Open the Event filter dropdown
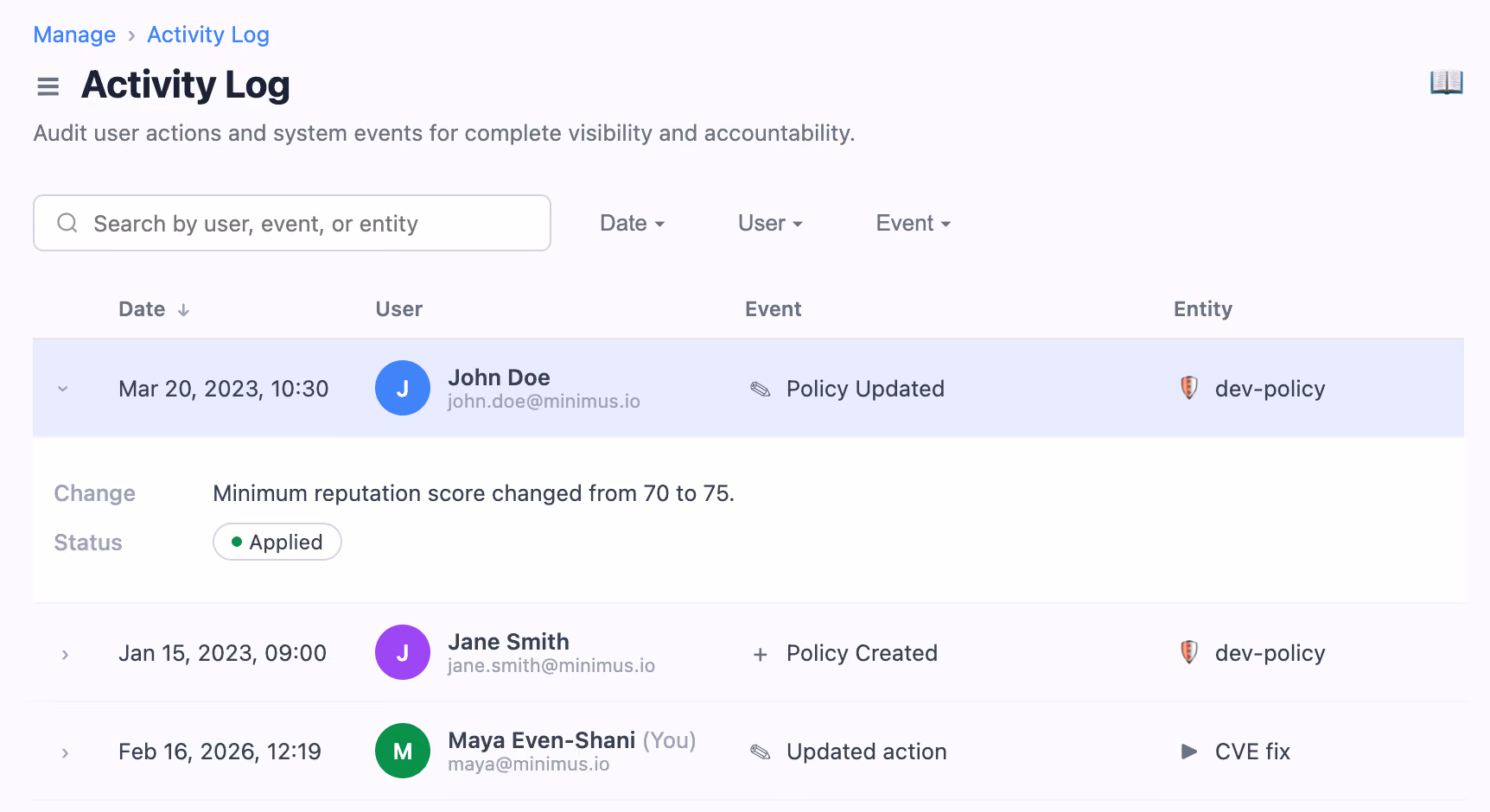 click(914, 223)
